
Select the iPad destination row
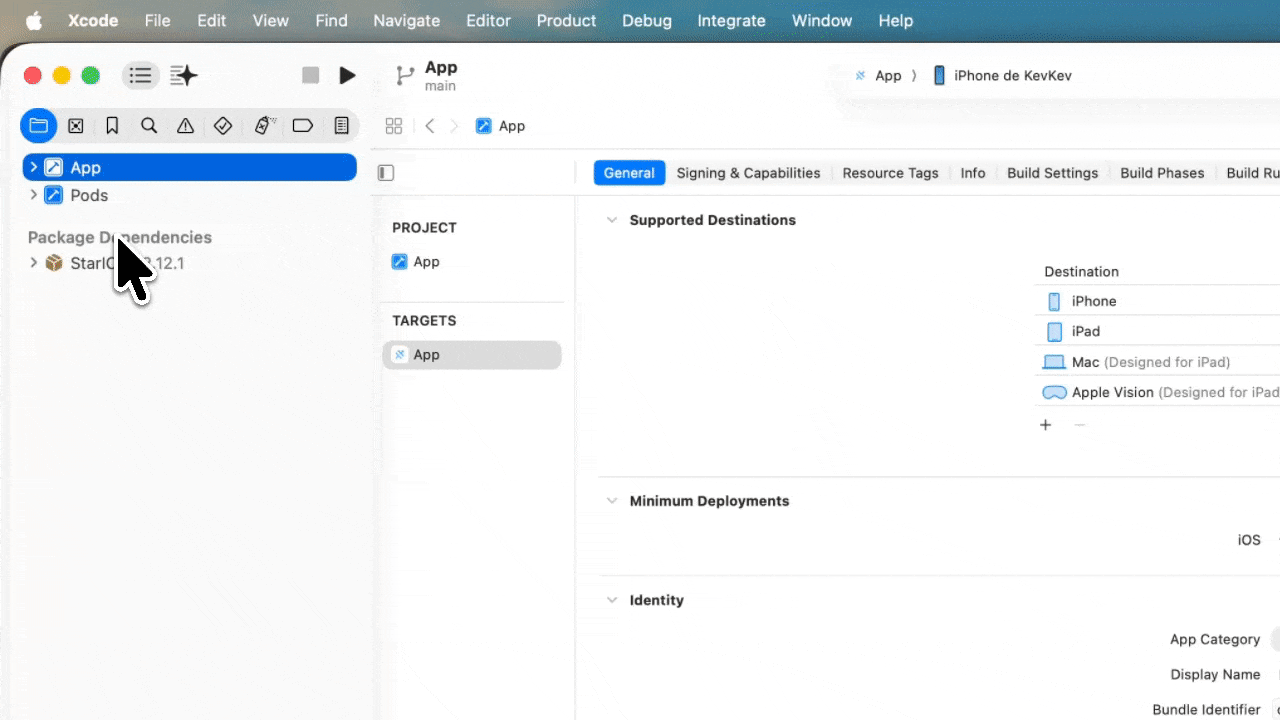click(1157, 331)
